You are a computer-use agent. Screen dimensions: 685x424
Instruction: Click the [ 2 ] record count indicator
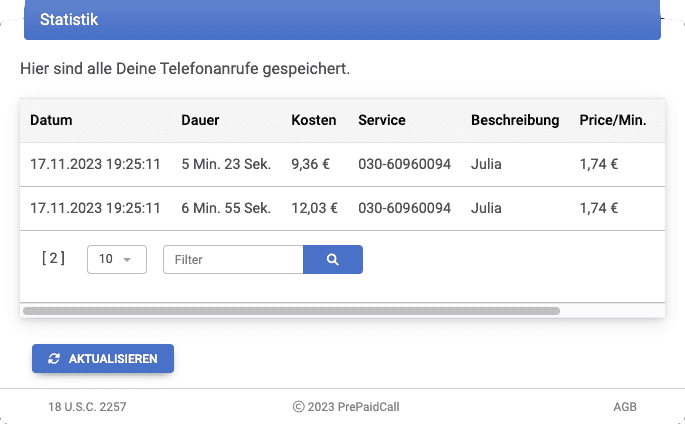point(53,258)
